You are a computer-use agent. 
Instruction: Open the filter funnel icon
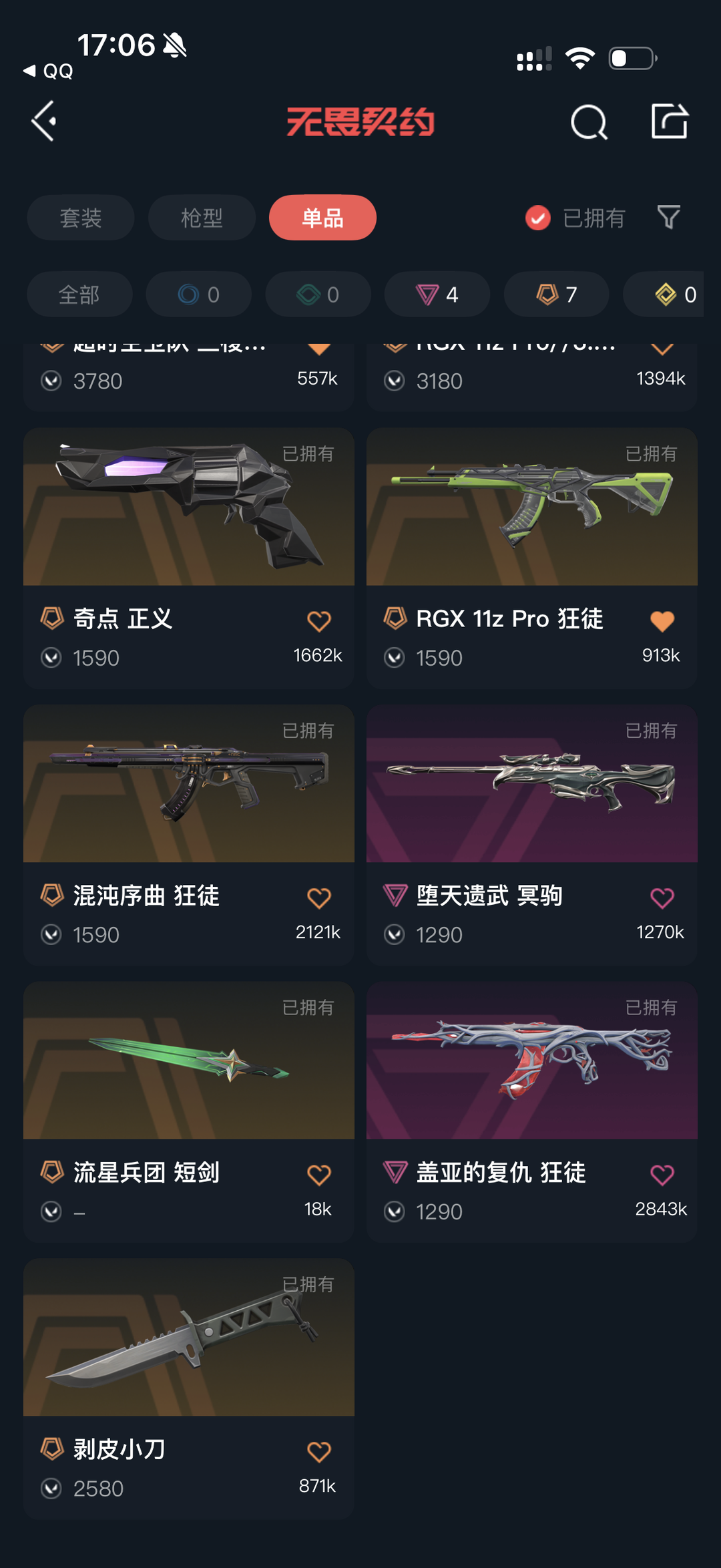pyautogui.click(x=668, y=217)
